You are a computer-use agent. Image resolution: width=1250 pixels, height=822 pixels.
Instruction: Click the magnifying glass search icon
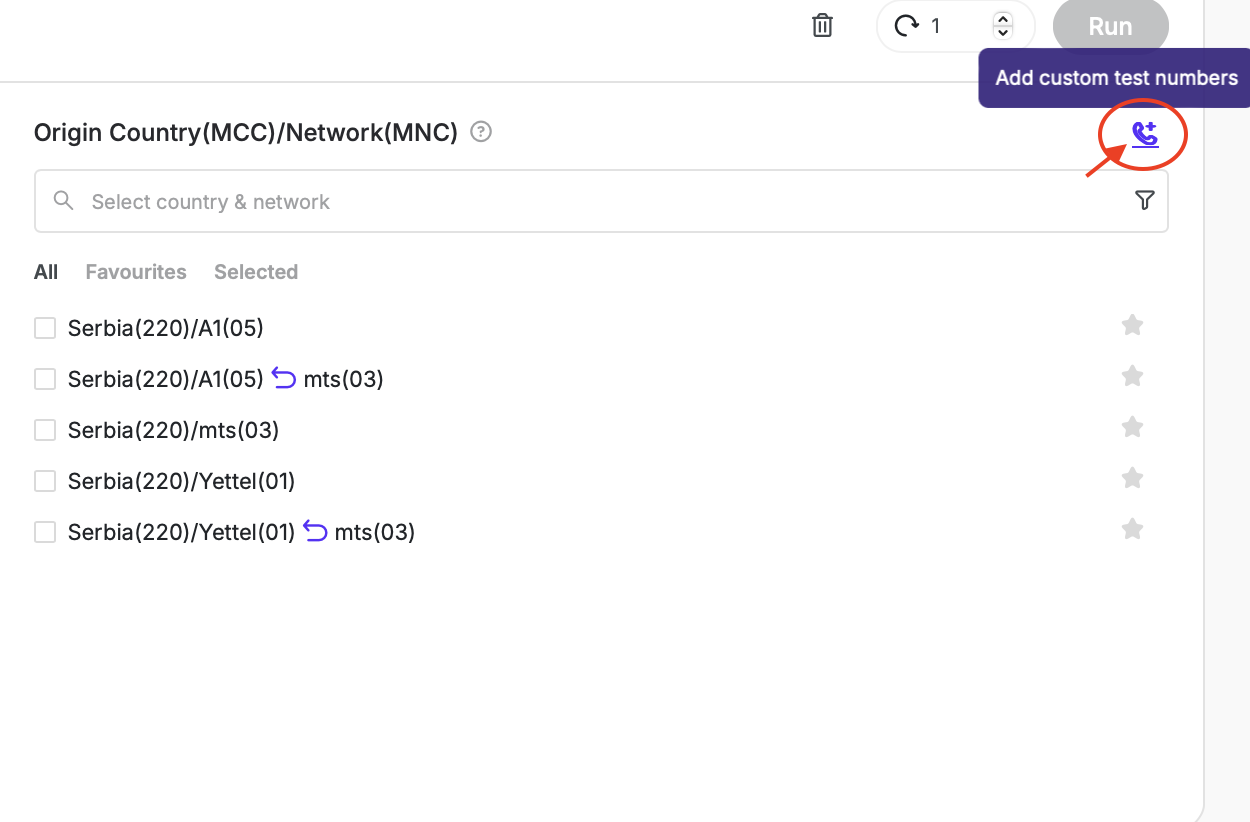(x=63, y=200)
